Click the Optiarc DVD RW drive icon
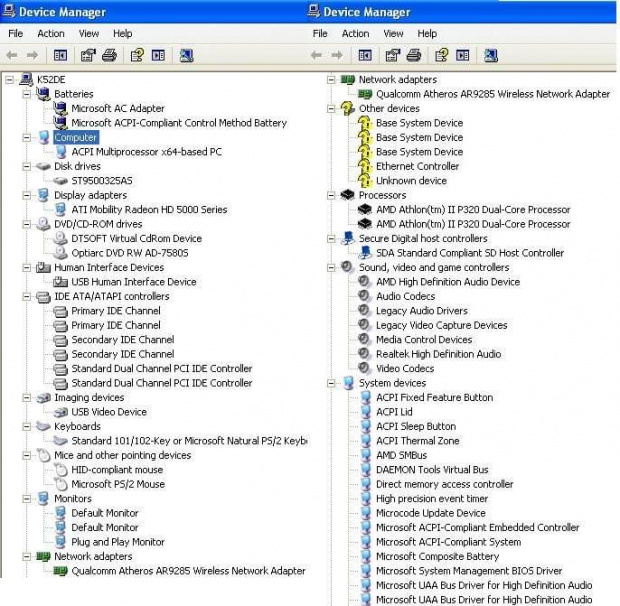 pyautogui.click(x=60, y=253)
